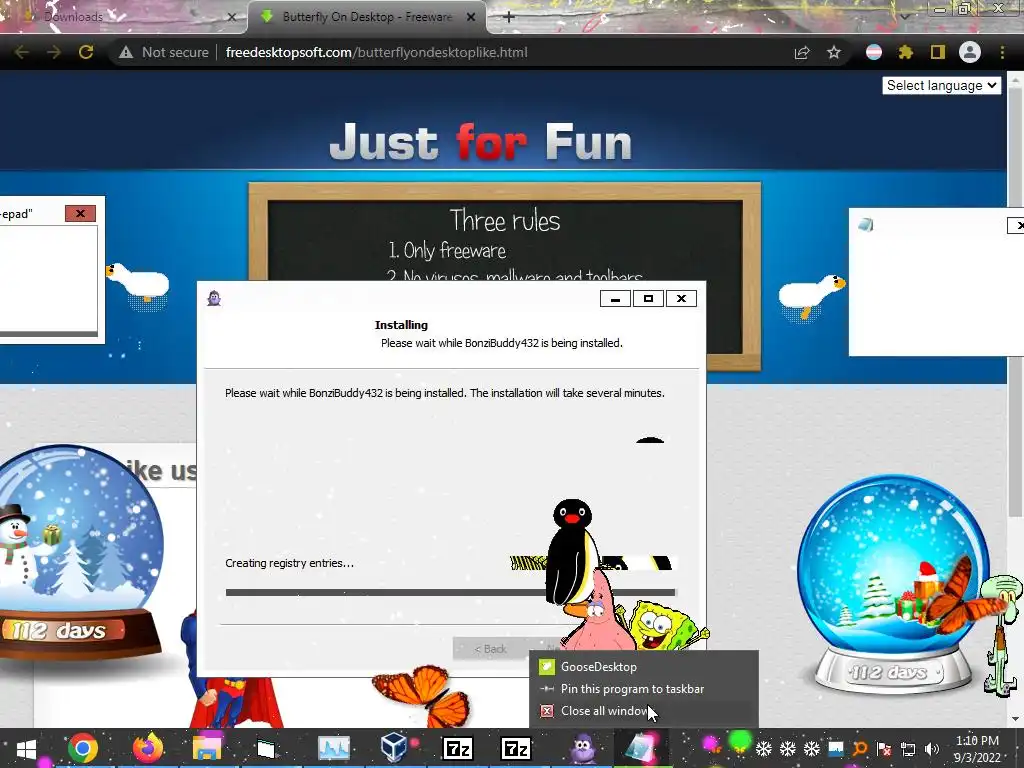Open the Chrome profile avatar
The height and width of the screenshot is (768, 1024).
pyautogui.click(x=970, y=52)
